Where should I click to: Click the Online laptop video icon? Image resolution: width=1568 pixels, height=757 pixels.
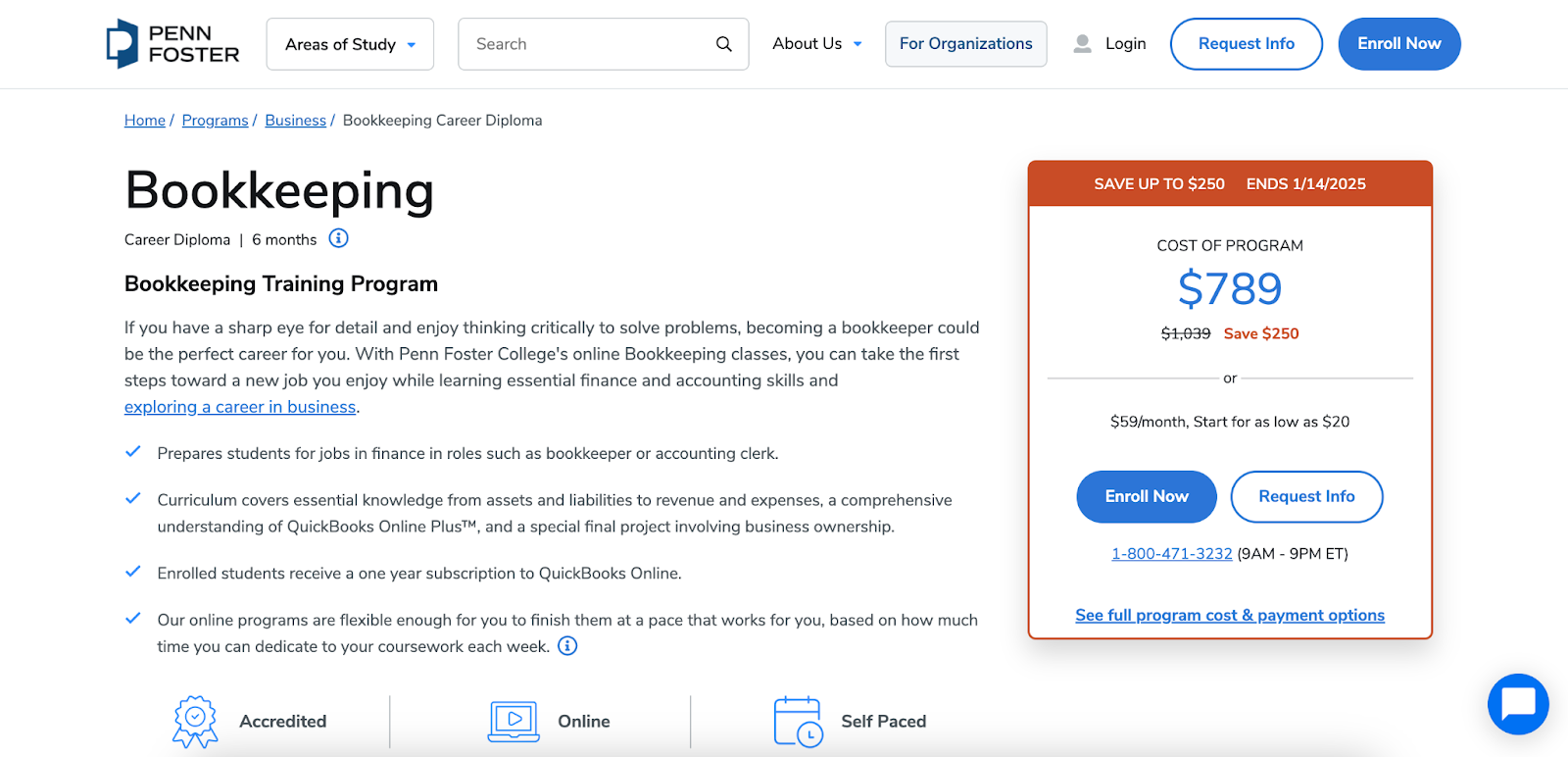(x=513, y=720)
